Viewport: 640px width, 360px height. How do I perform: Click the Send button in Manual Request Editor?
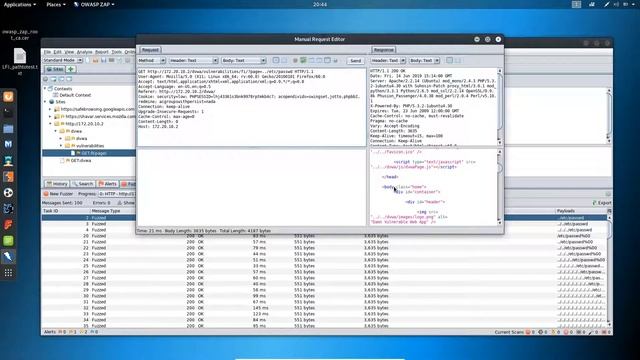(x=356, y=60)
